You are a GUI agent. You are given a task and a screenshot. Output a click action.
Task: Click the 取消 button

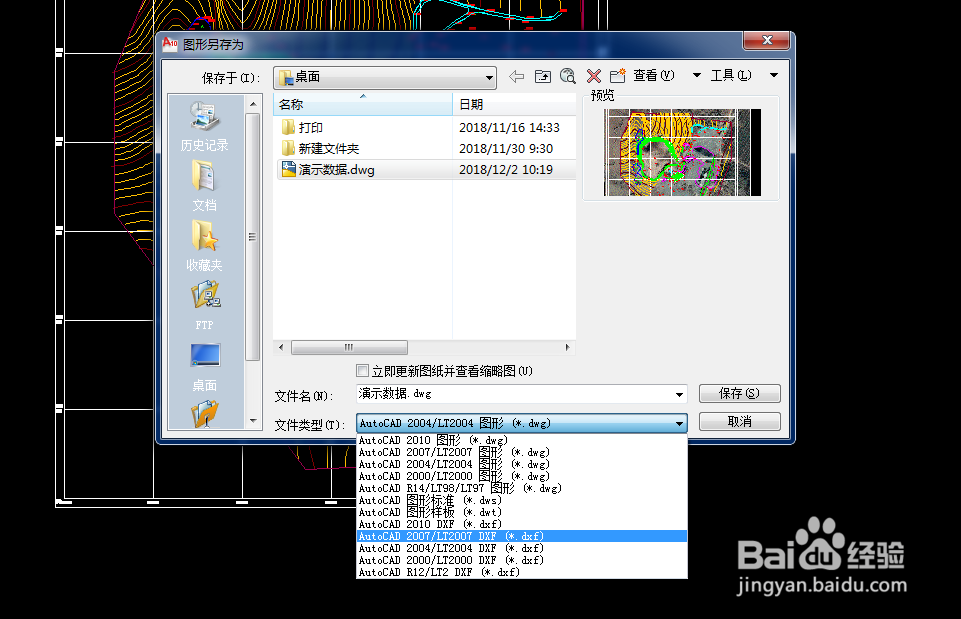pos(740,422)
